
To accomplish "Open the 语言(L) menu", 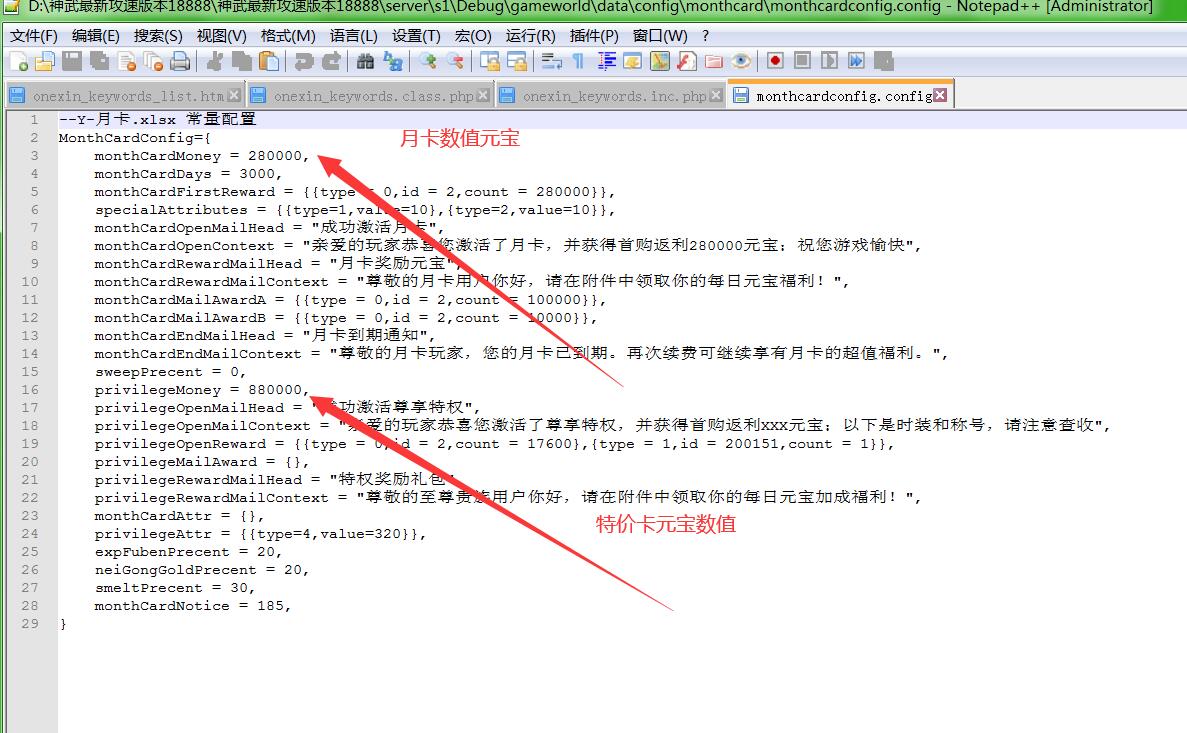I will tap(354, 36).
